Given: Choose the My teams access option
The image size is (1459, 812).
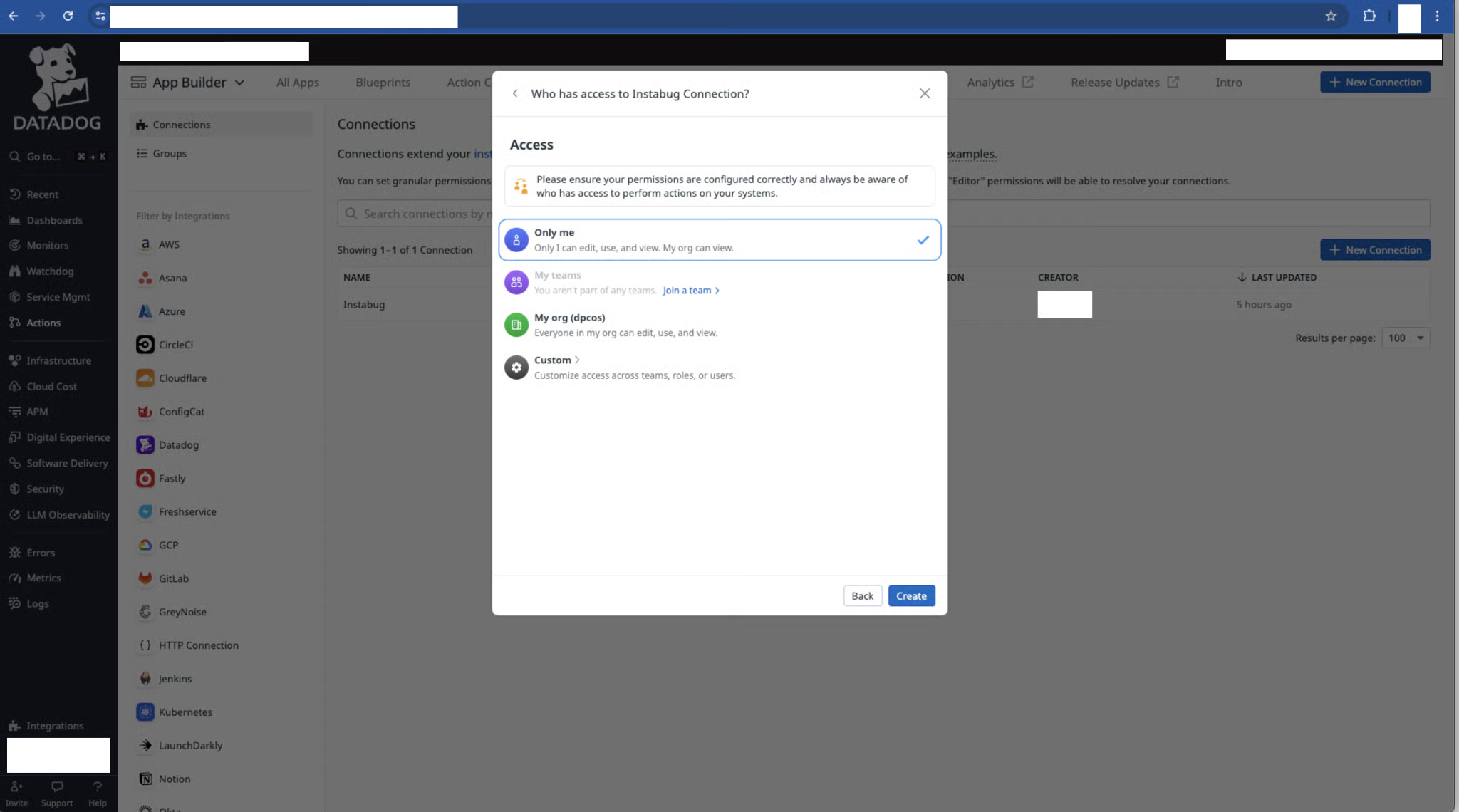Looking at the screenshot, I should 720,283.
